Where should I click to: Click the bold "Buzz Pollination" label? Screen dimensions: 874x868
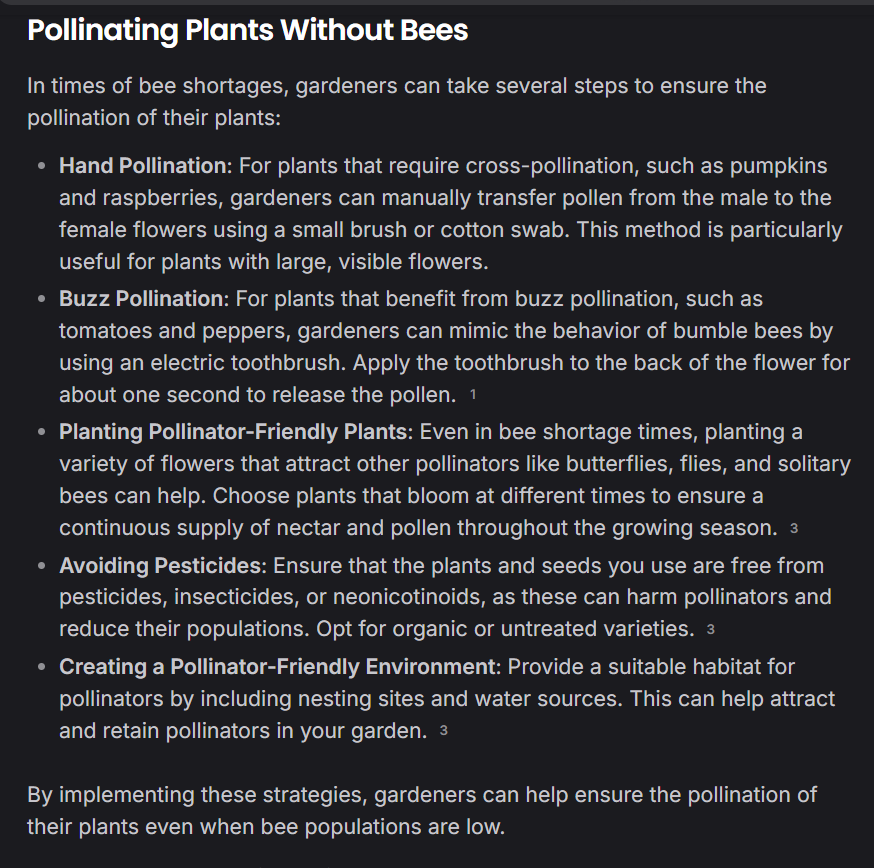pos(141,299)
